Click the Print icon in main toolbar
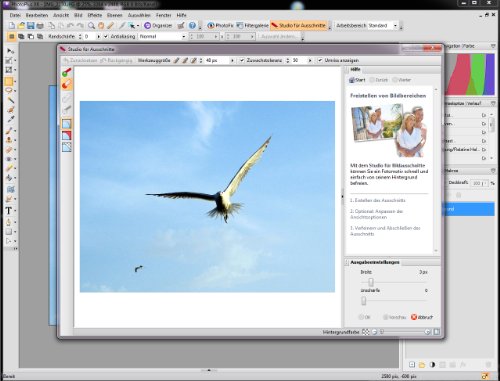This screenshot has height=381, width=500. click(x=40, y=26)
